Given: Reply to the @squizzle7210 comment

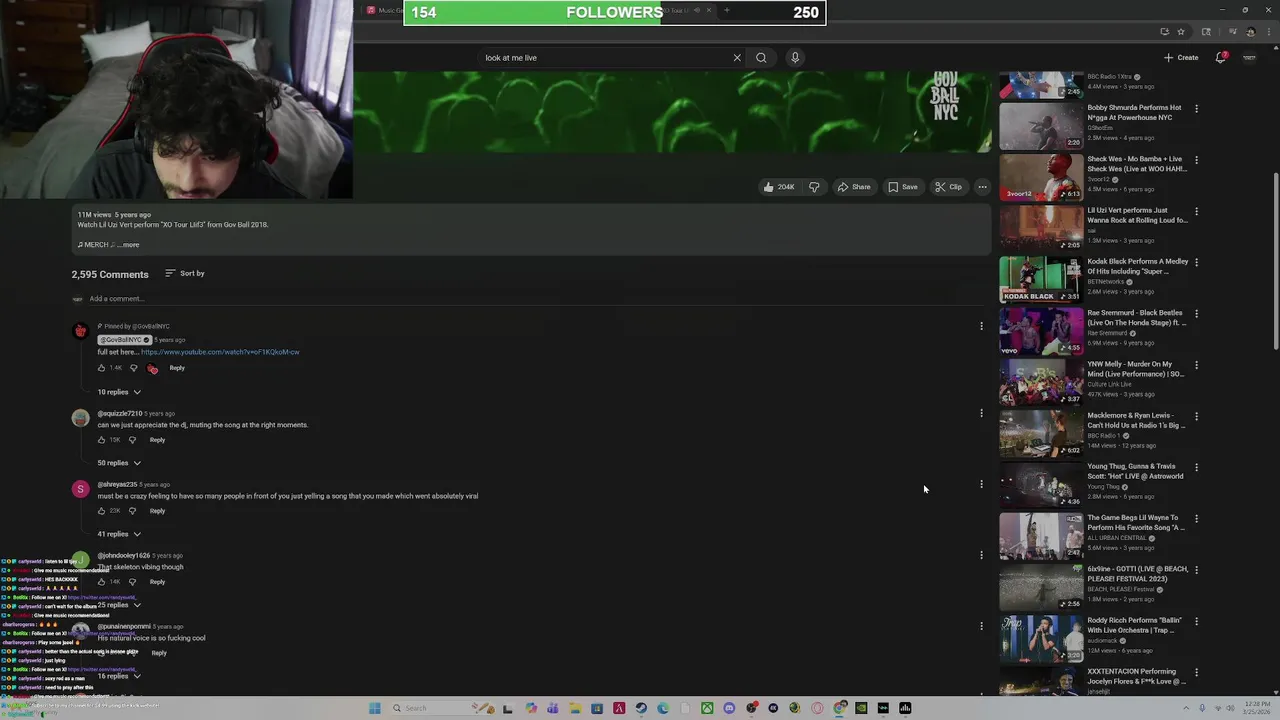Looking at the screenshot, I should click(x=157, y=440).
